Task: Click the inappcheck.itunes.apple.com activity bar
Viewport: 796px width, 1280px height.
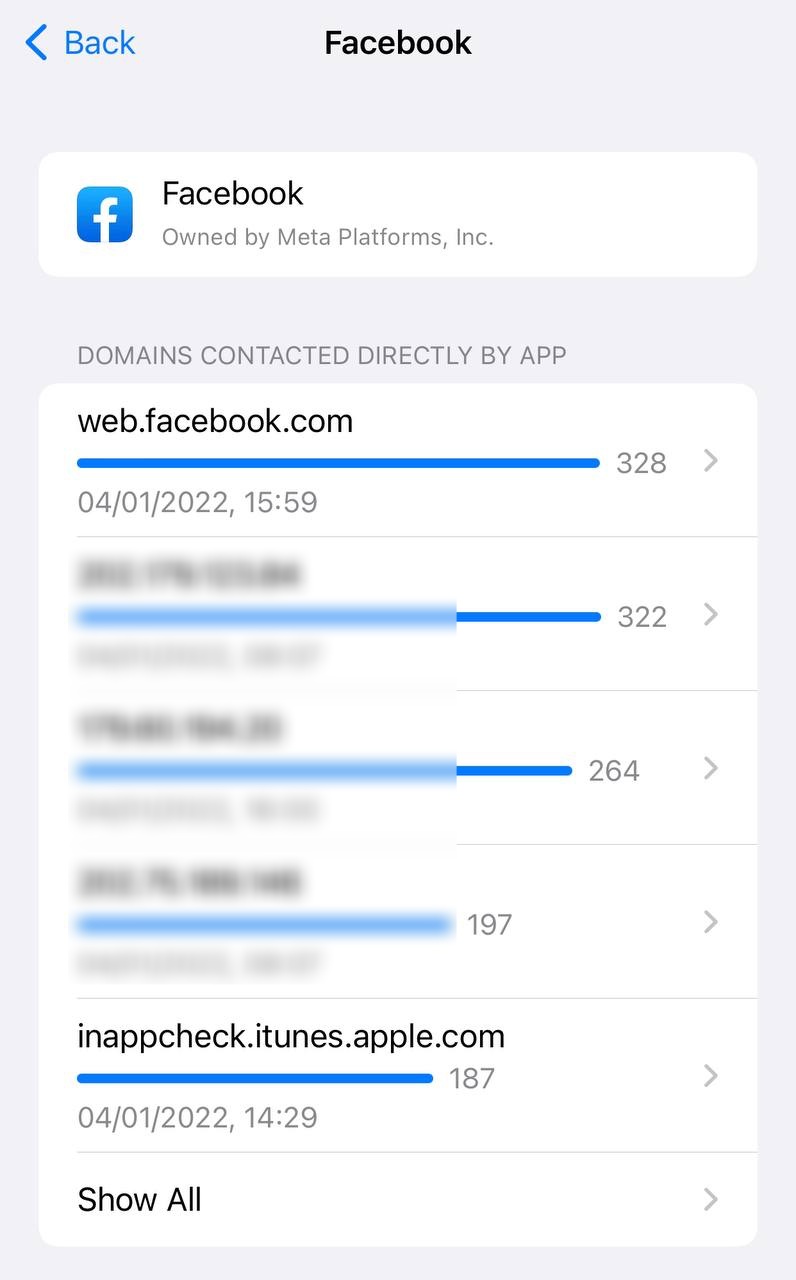Action: [255, 1078]
